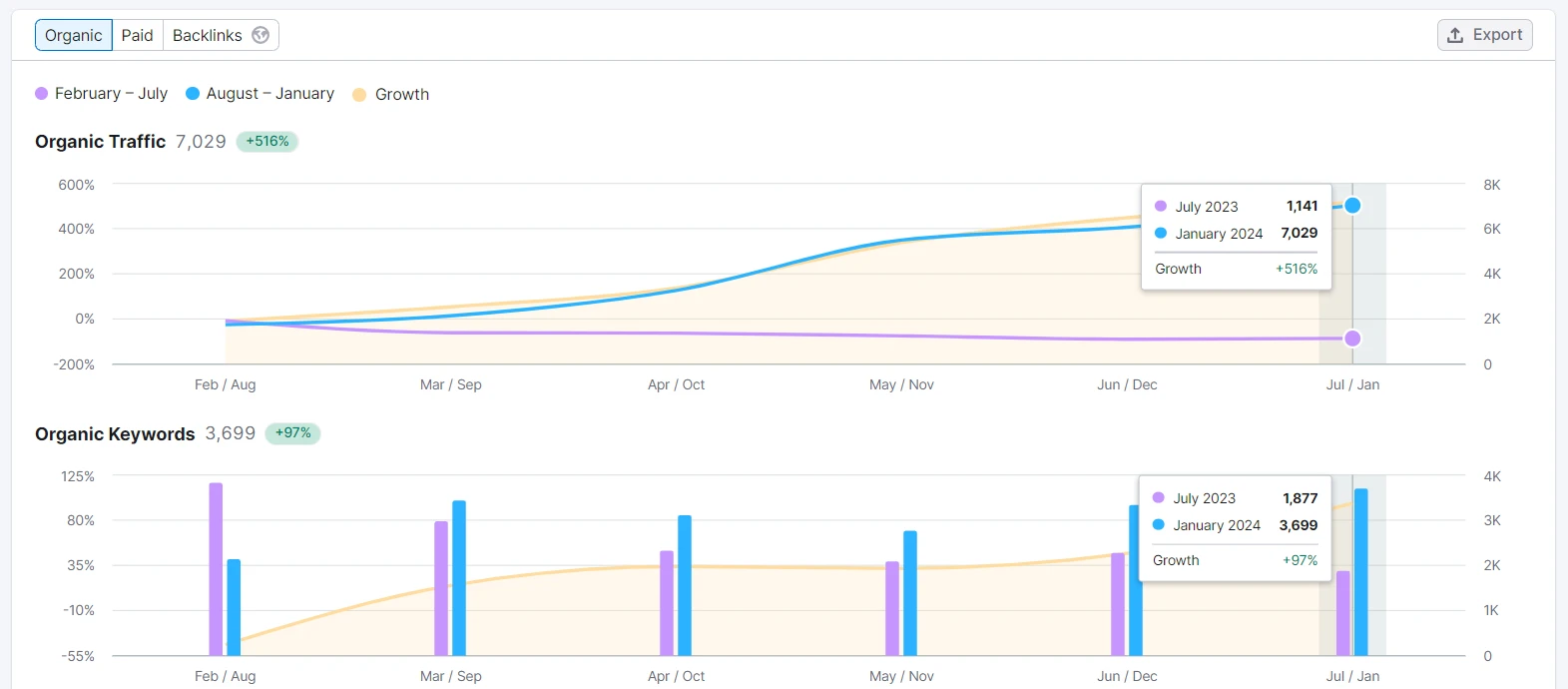Click the +516% Organic Traffic badge
The height and width of the screenshot is (689, 1568).
click(267, 142)
